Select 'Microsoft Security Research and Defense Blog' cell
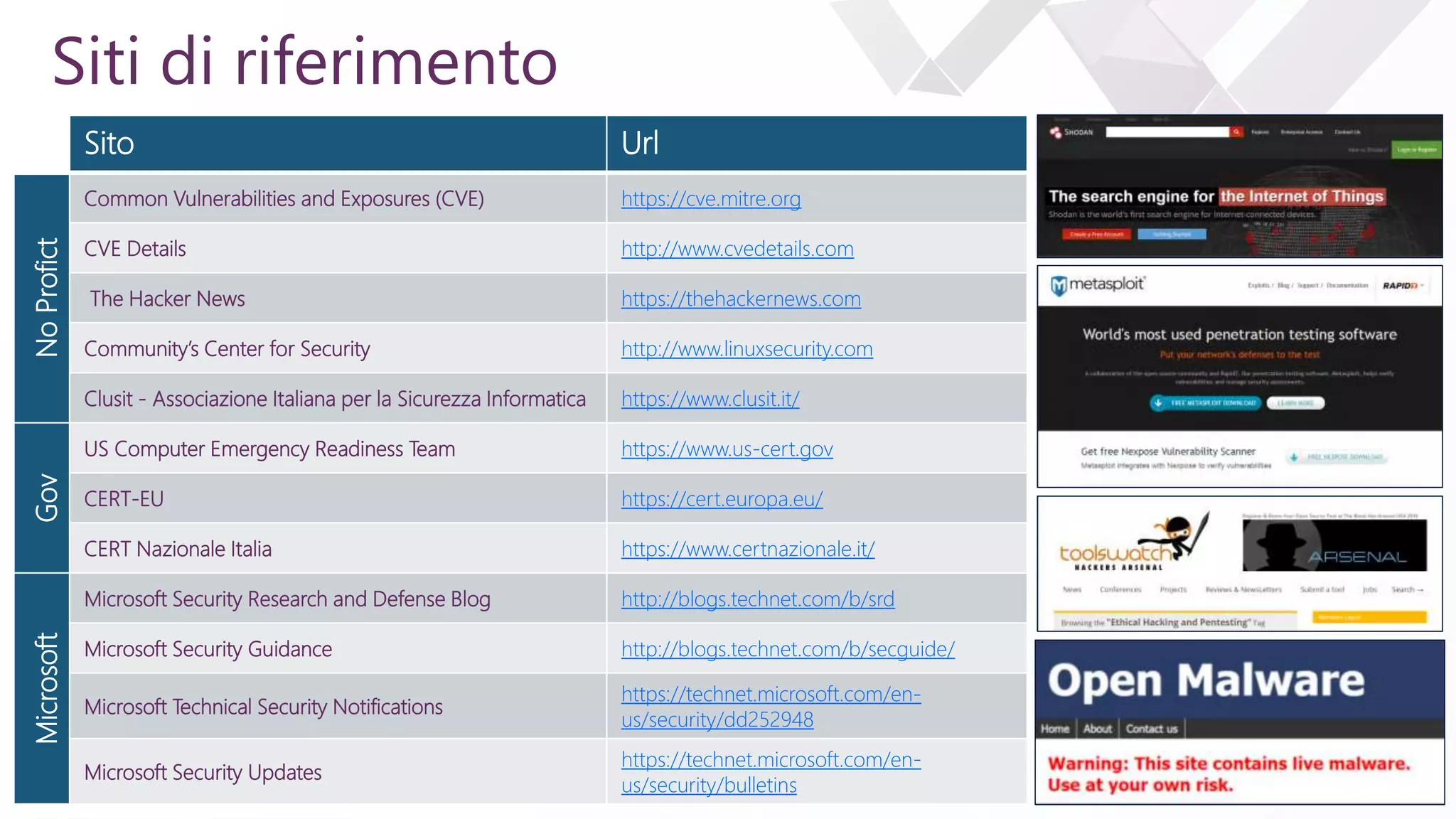The image size is (1456, 819). [338, 599]
